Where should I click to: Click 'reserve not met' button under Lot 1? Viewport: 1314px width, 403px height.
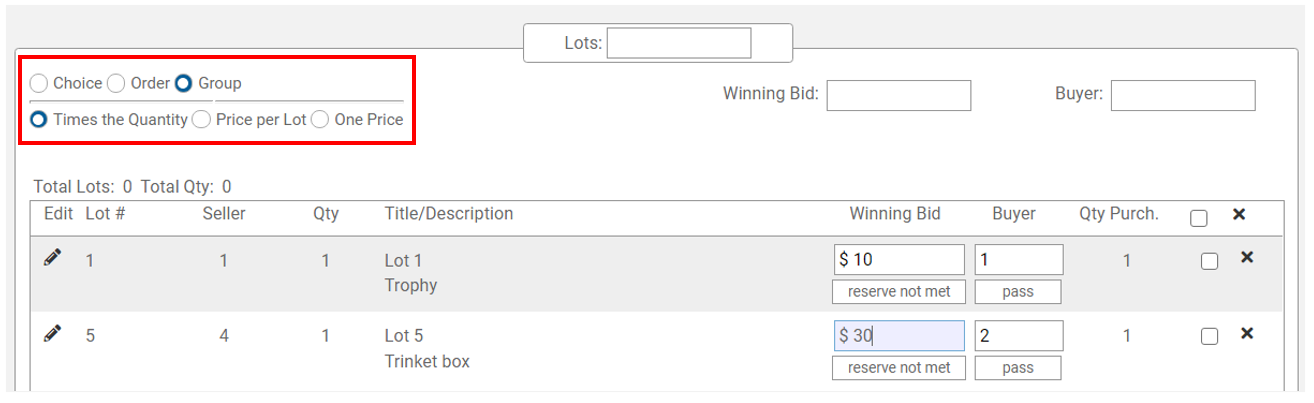898,292
